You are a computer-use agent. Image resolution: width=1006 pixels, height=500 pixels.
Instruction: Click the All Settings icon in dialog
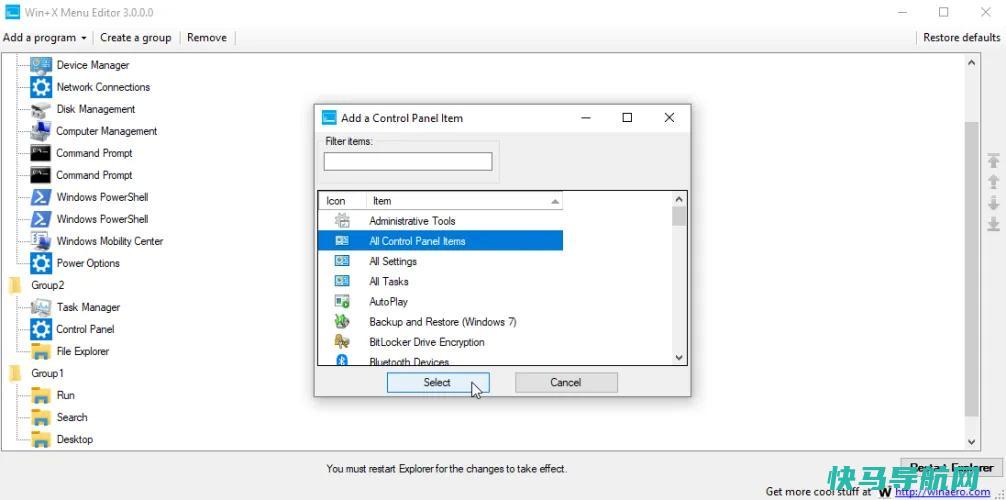coord(342,261)
